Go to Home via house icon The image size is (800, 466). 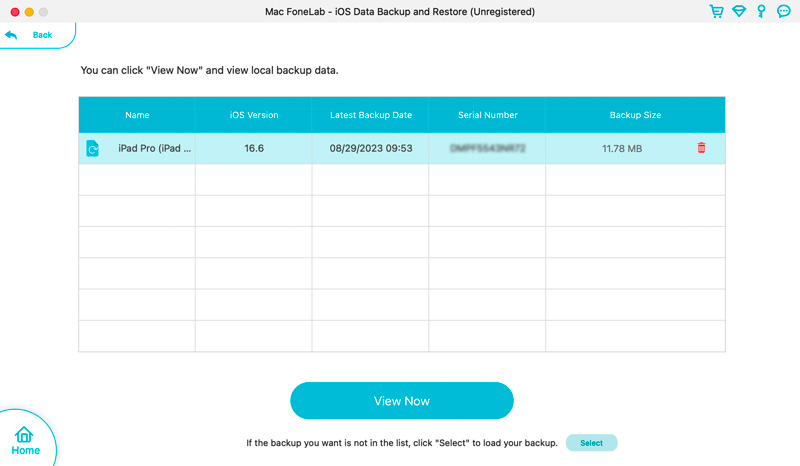pyautogui.click(x=24, y=434)
